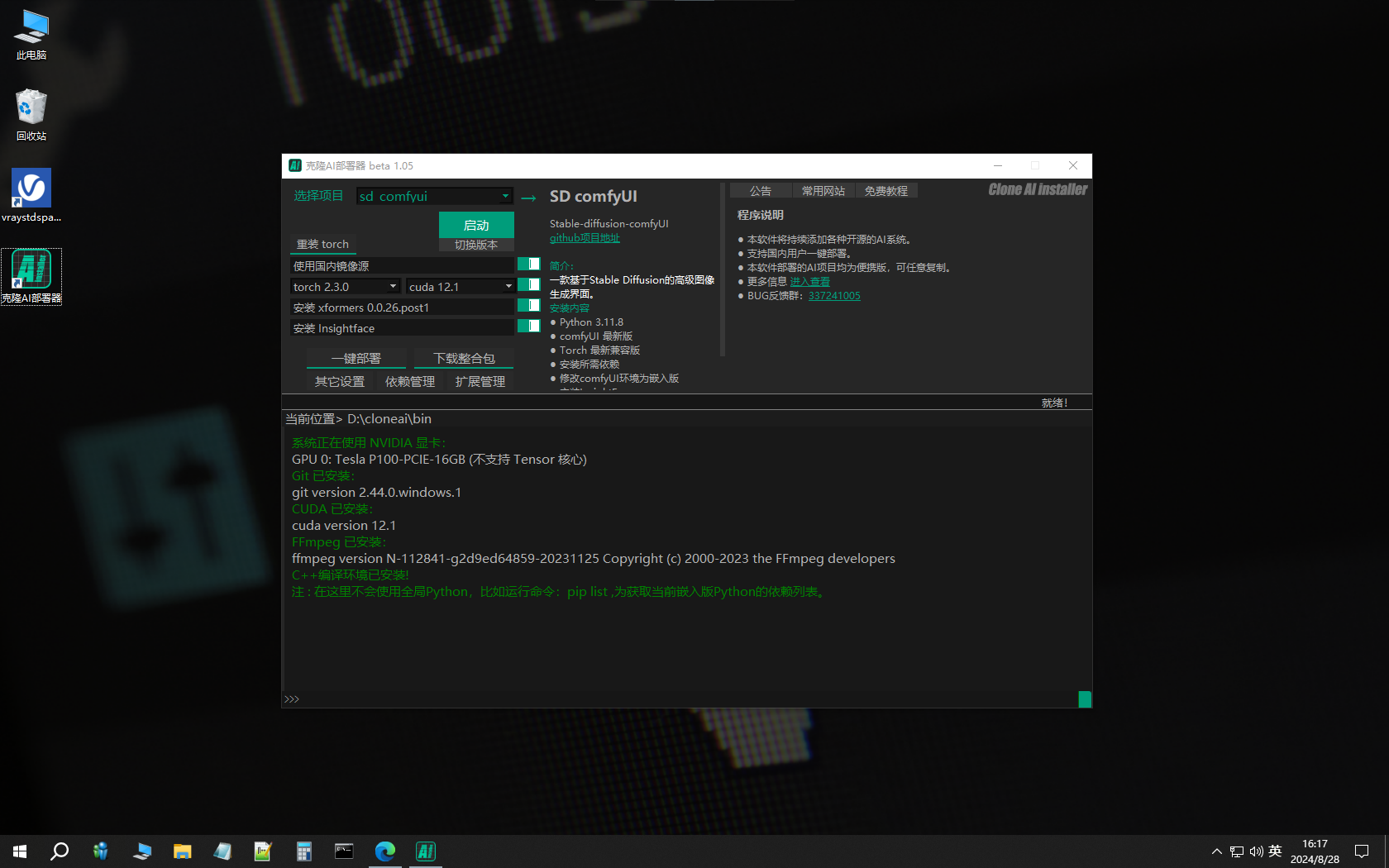Screen dimensions: 1389x868
Task: Toggle 使用国内镜像源 switch
Action: point(528,265)
